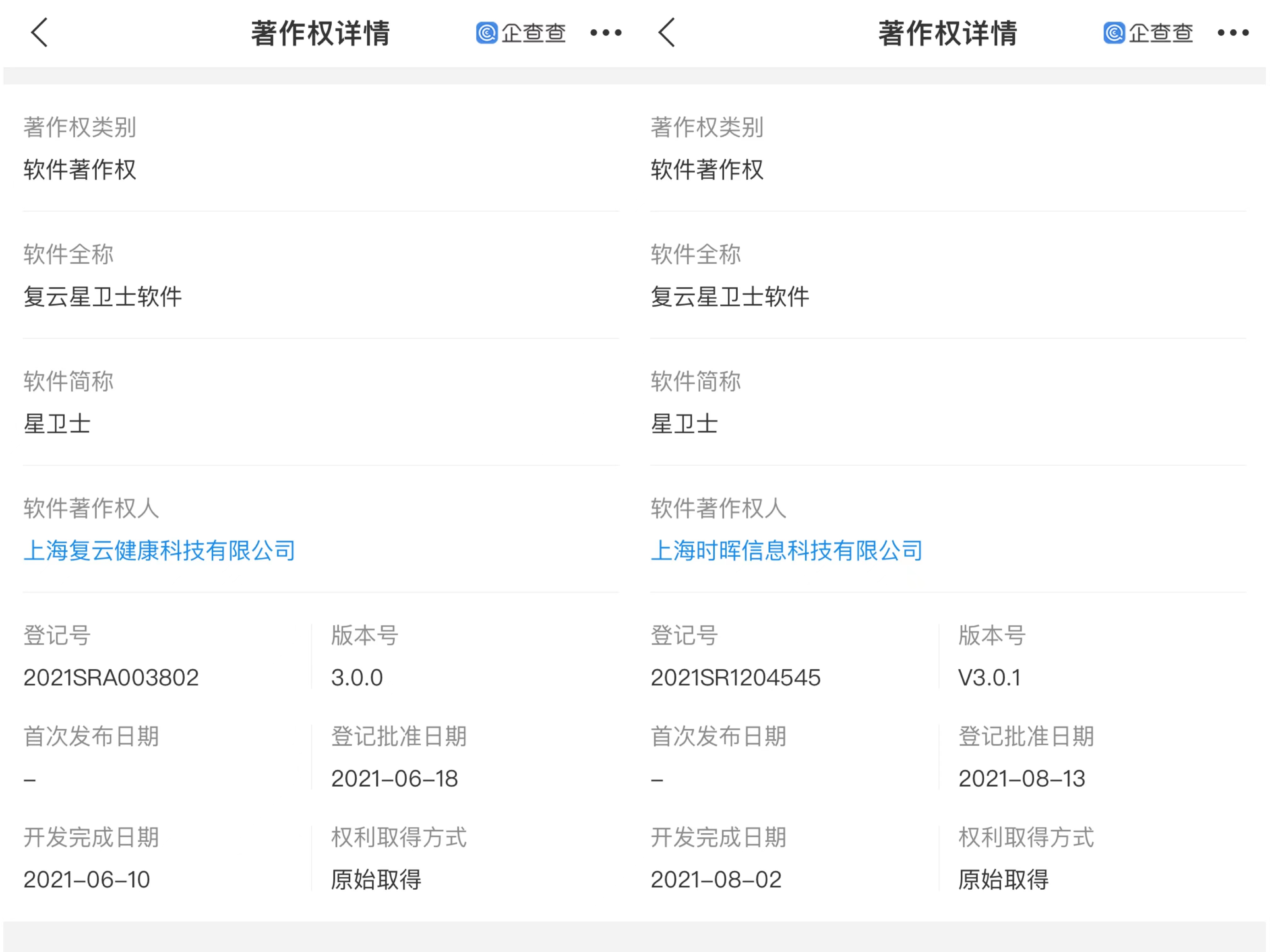Tap the 开发完成日期 label in right panel
This screenshot has height=952, width=1270.
[x=718, y=837]
